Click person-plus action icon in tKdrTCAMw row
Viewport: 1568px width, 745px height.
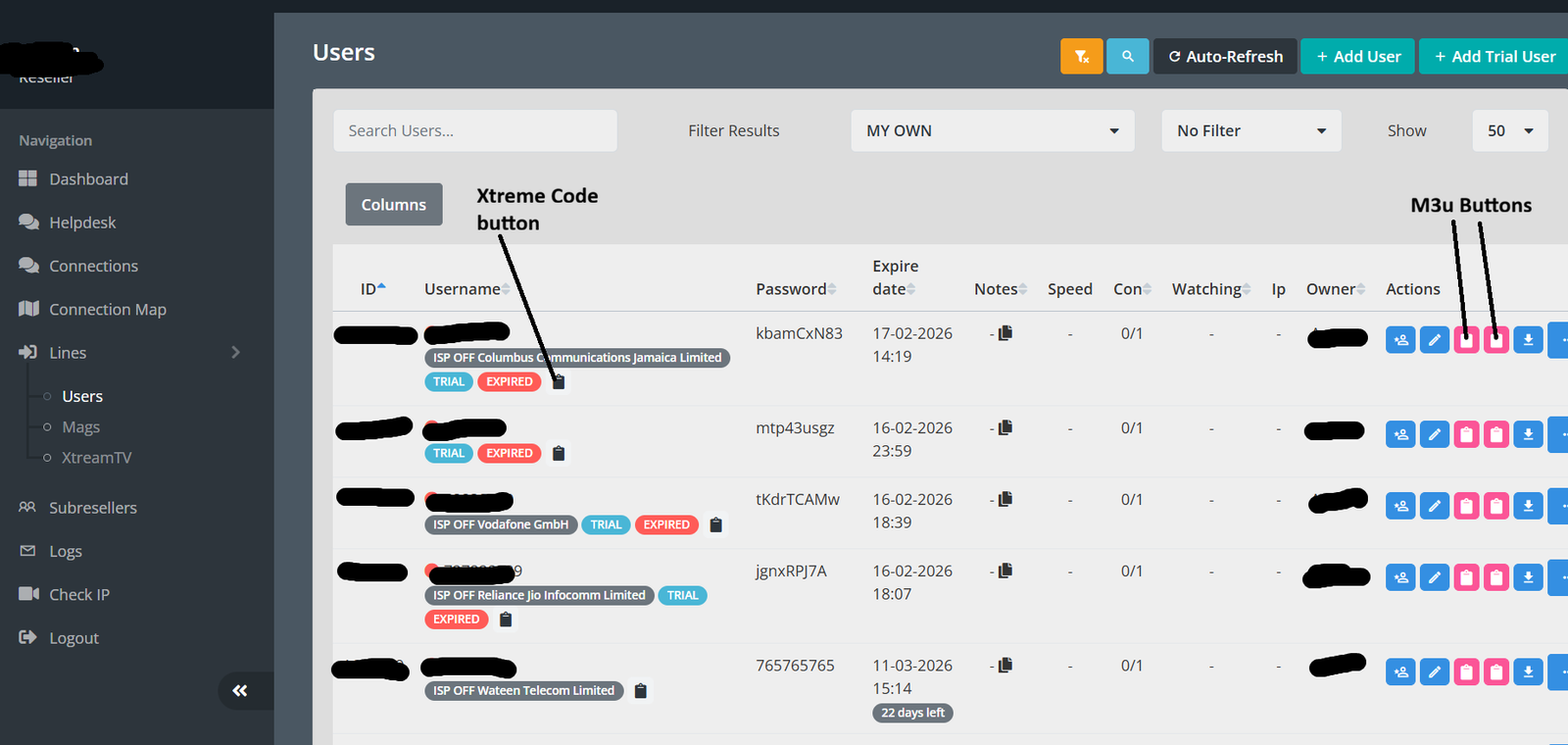pos(1400,506)
